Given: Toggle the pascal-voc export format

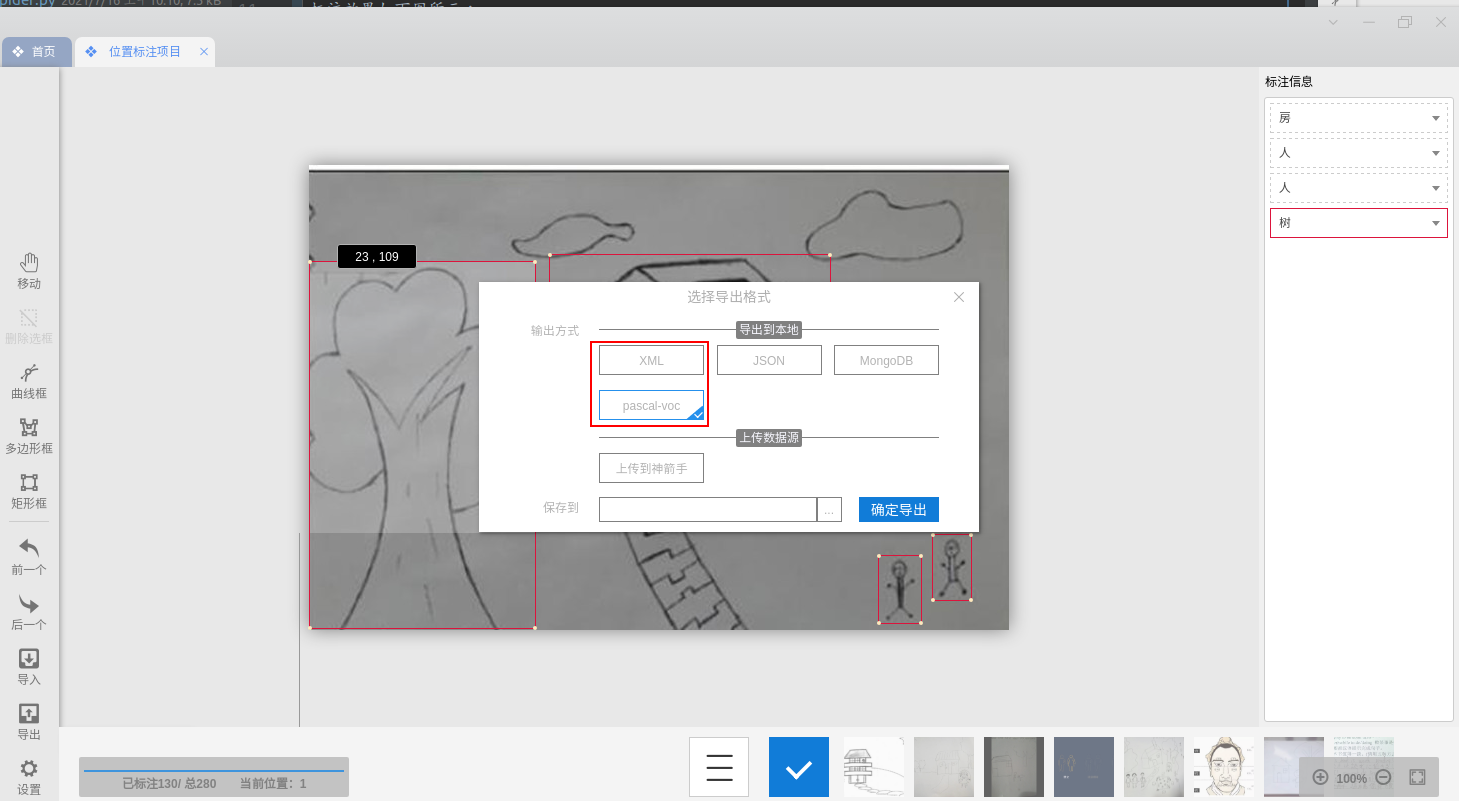Looking at the screenshot, I should pyautogui.click(x=651, y=405).
